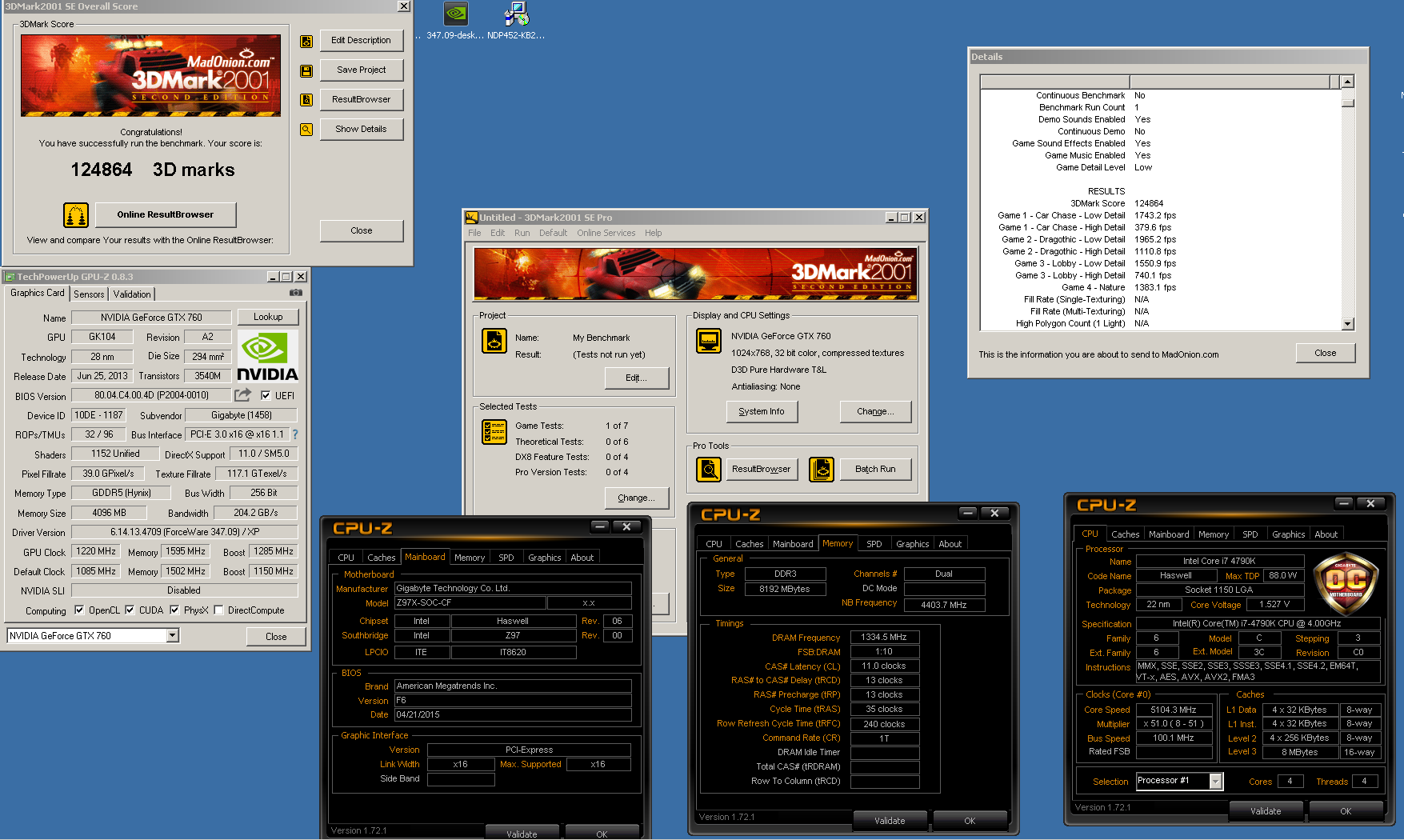Viewport: 1404px width, 840px height.
Task: Click the Display and CPU Settings monitor icon
Action: point(709,341)
